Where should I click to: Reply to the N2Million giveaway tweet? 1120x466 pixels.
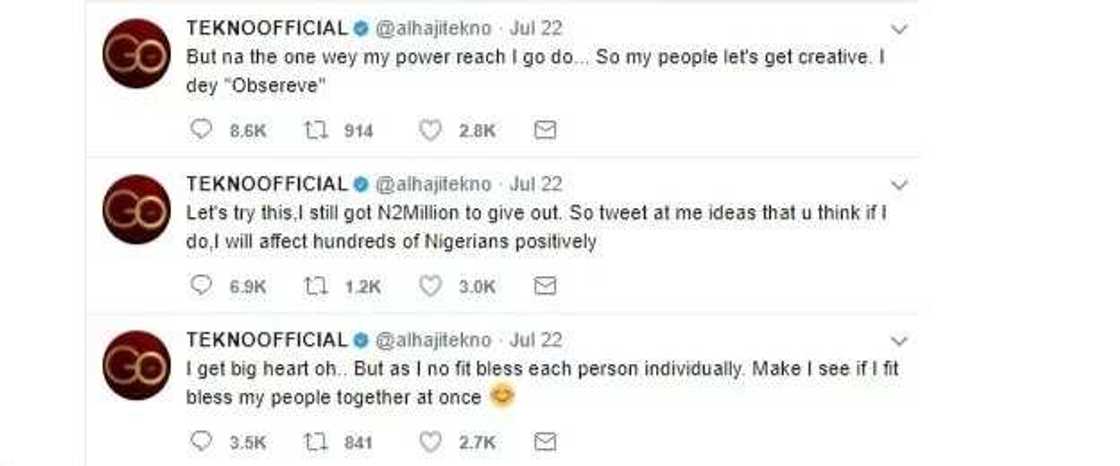click(x=201, y=286)
